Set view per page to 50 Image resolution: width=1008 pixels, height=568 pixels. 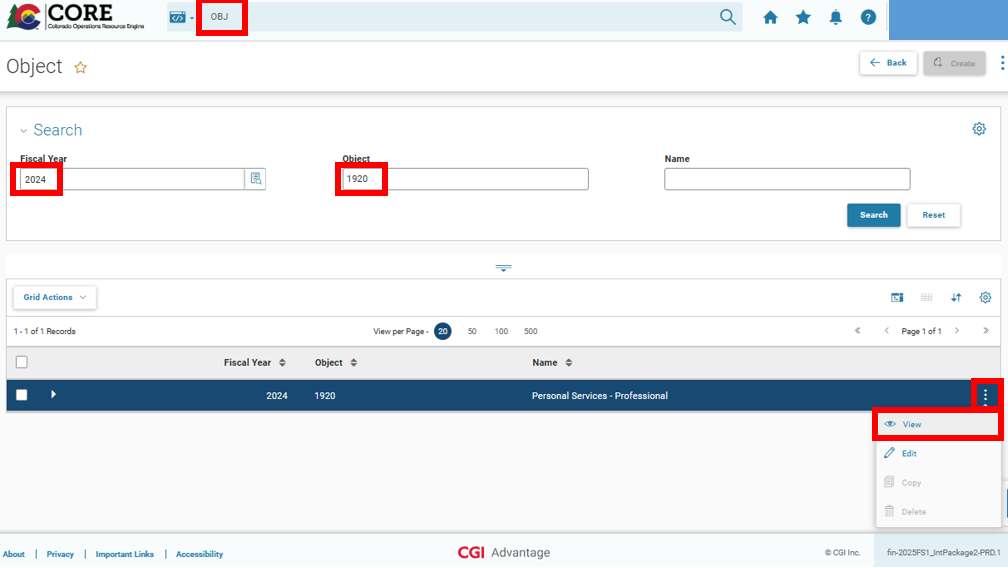tap(472, 332)
